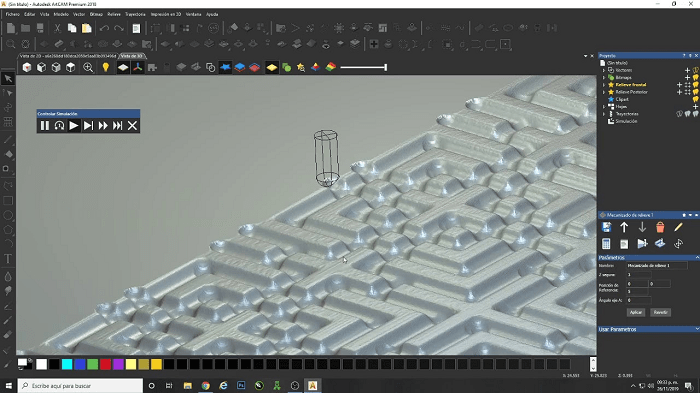Click the Nombre input field
Viewport: 700px width, 393px height.
click(x=657, y=266)
